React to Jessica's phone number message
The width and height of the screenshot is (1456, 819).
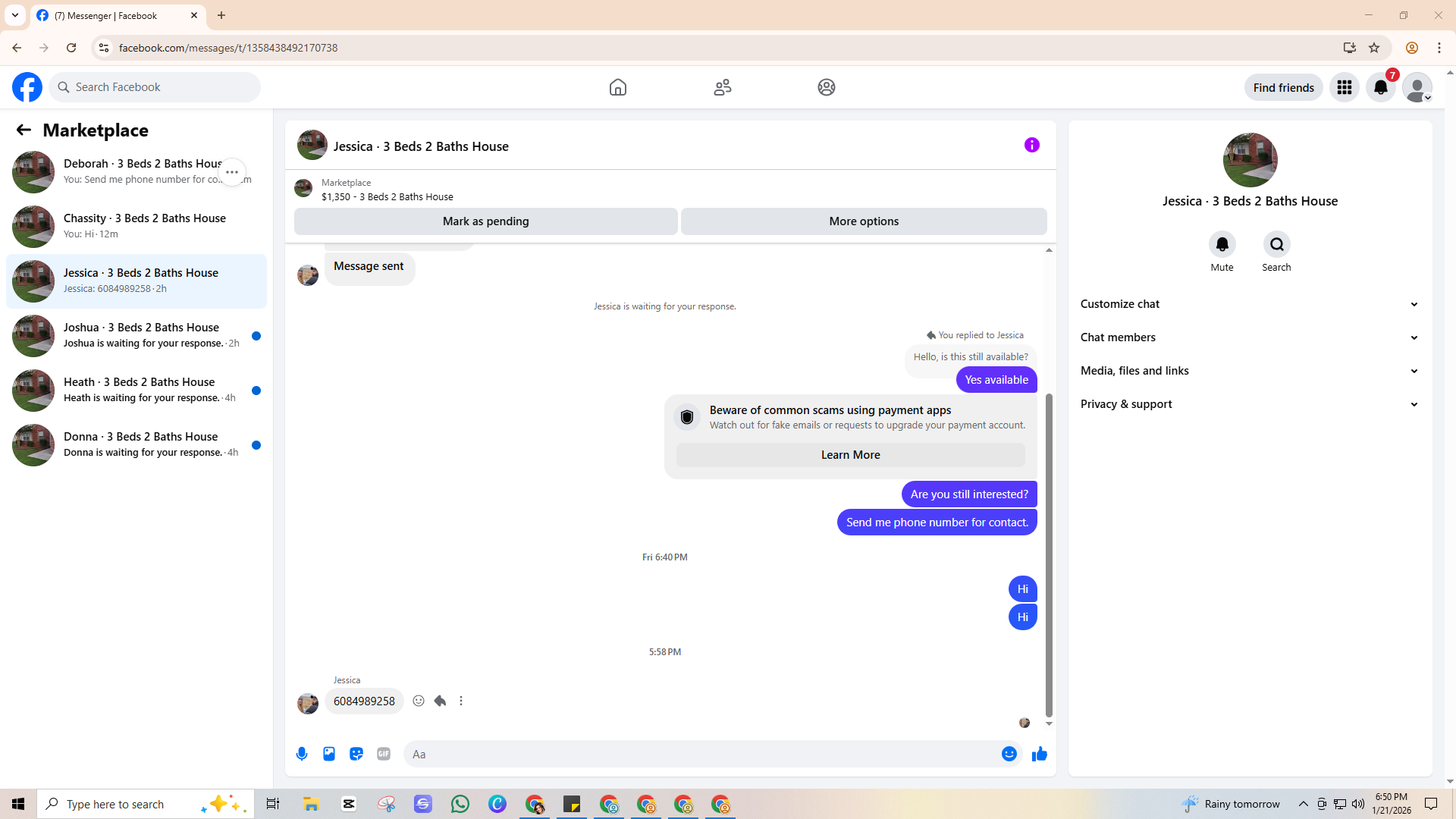pyautogui.click(x=419, y=701)
